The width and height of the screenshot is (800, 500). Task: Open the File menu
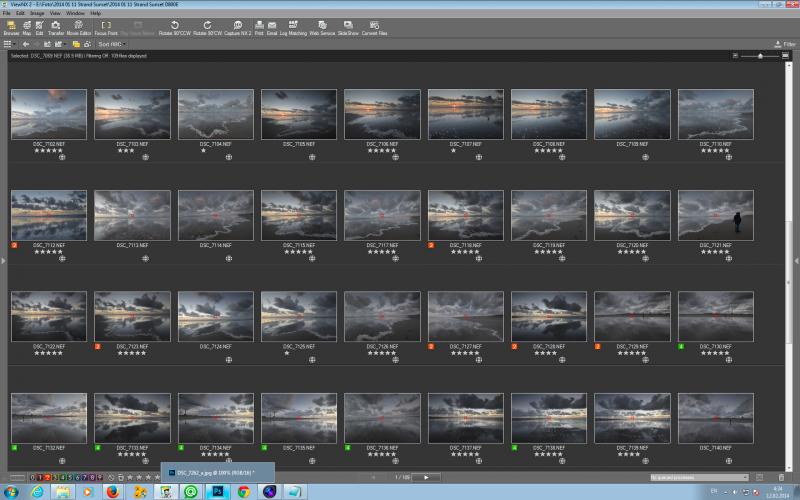coord(7,13)
